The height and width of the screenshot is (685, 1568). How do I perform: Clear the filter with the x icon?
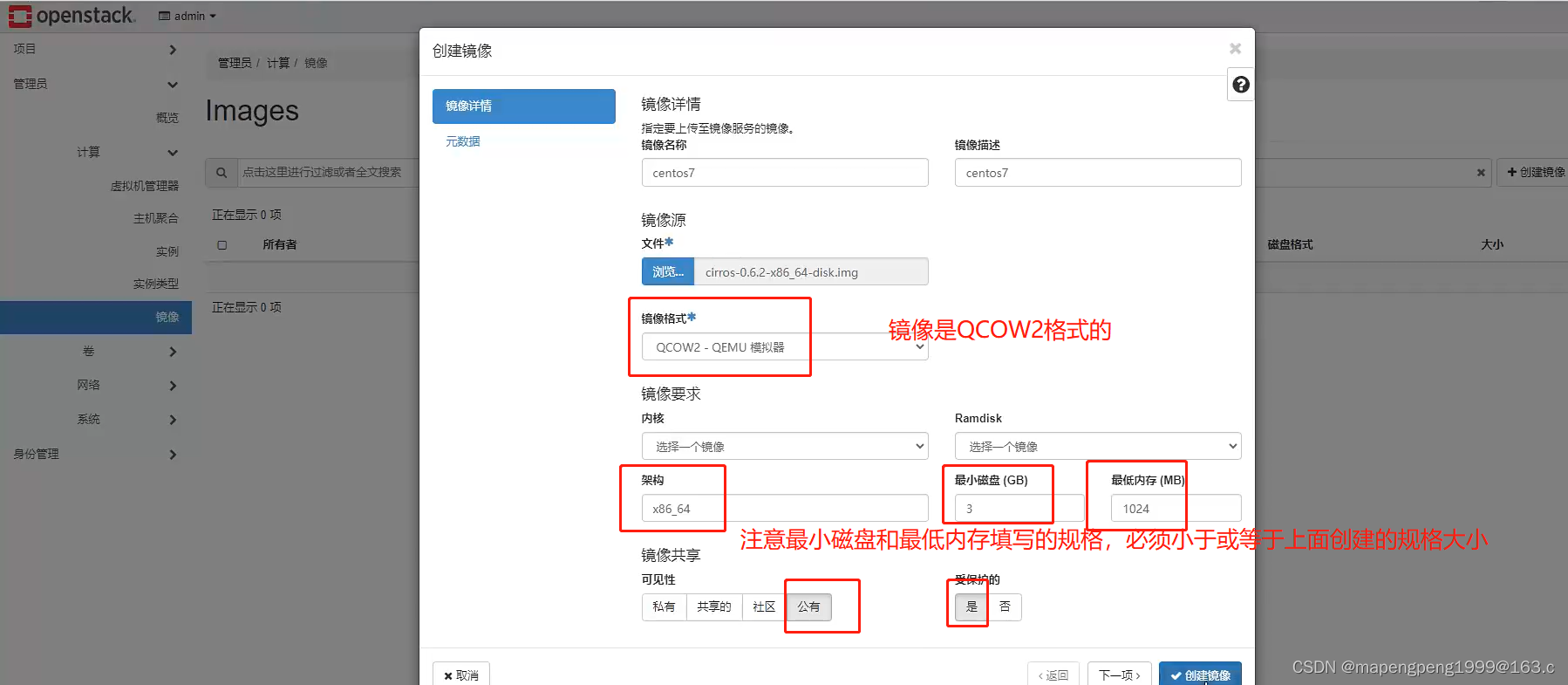click(1481, 173)
